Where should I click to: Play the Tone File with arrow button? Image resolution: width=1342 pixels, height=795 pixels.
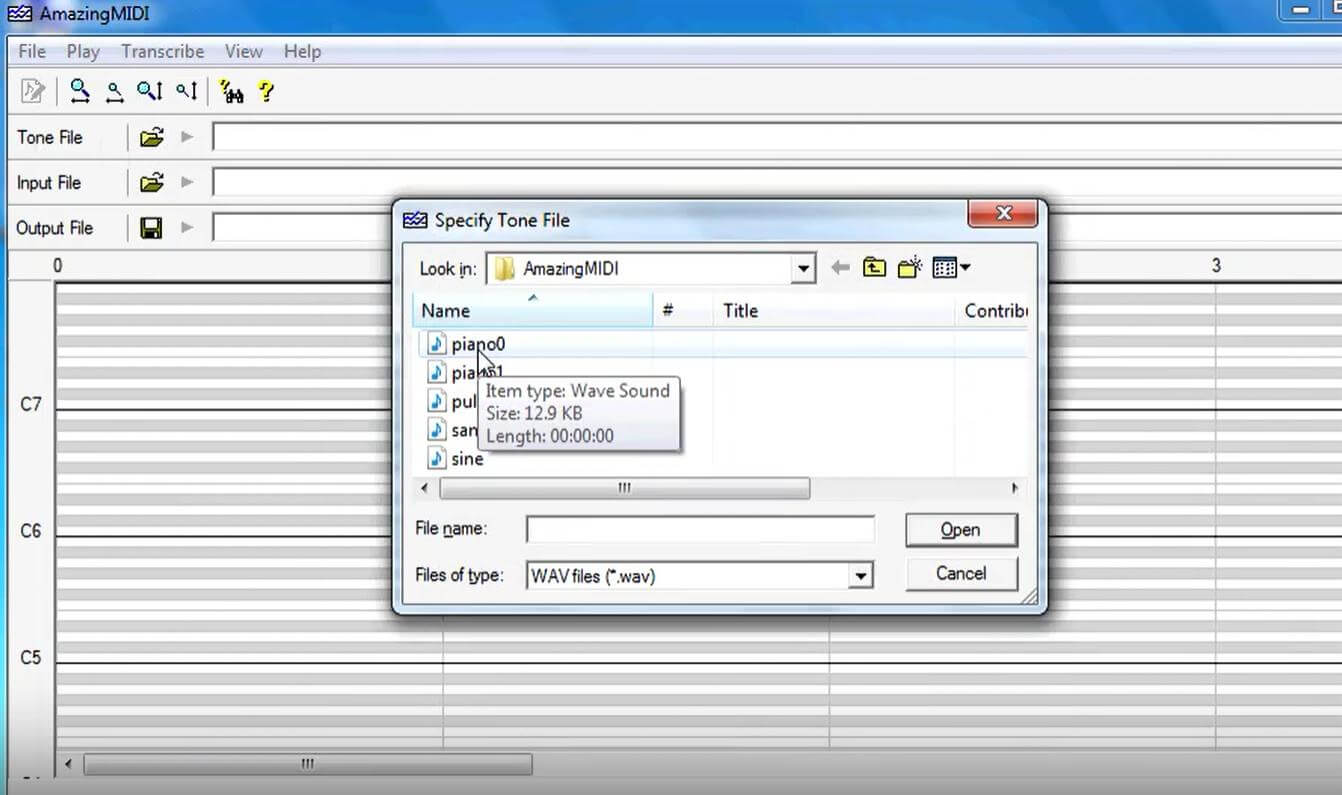187,138
